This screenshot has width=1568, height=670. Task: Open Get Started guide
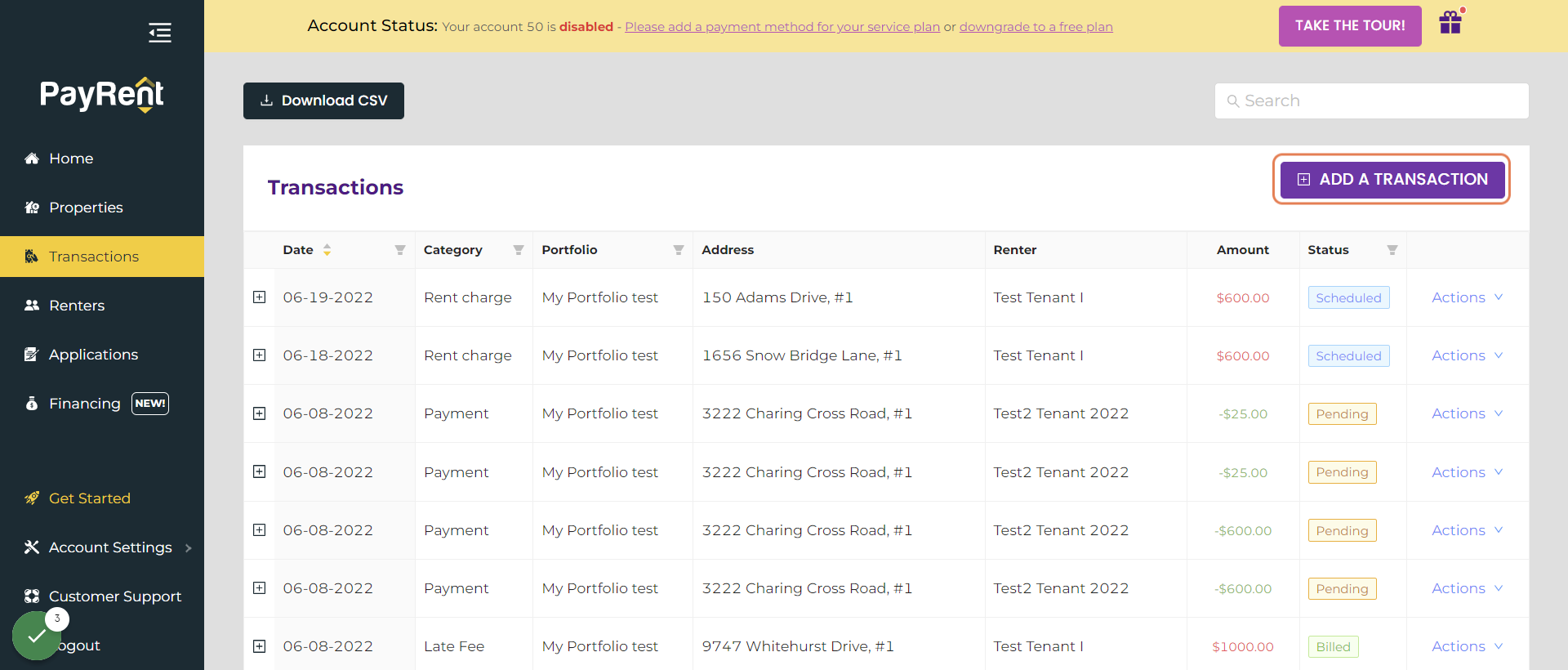tap(102, 498)
